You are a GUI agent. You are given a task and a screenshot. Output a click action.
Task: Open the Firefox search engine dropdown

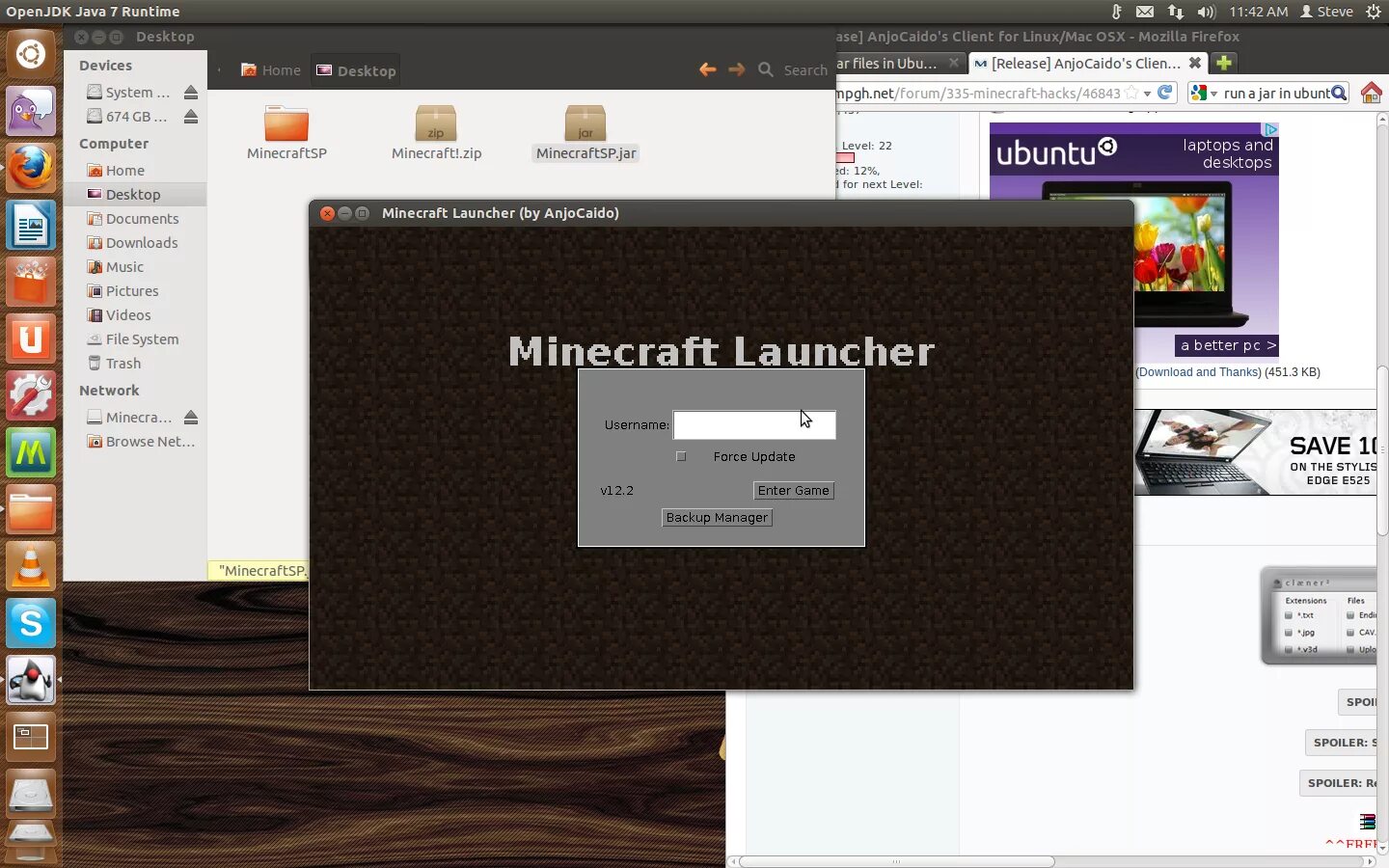pos(1205,93)
